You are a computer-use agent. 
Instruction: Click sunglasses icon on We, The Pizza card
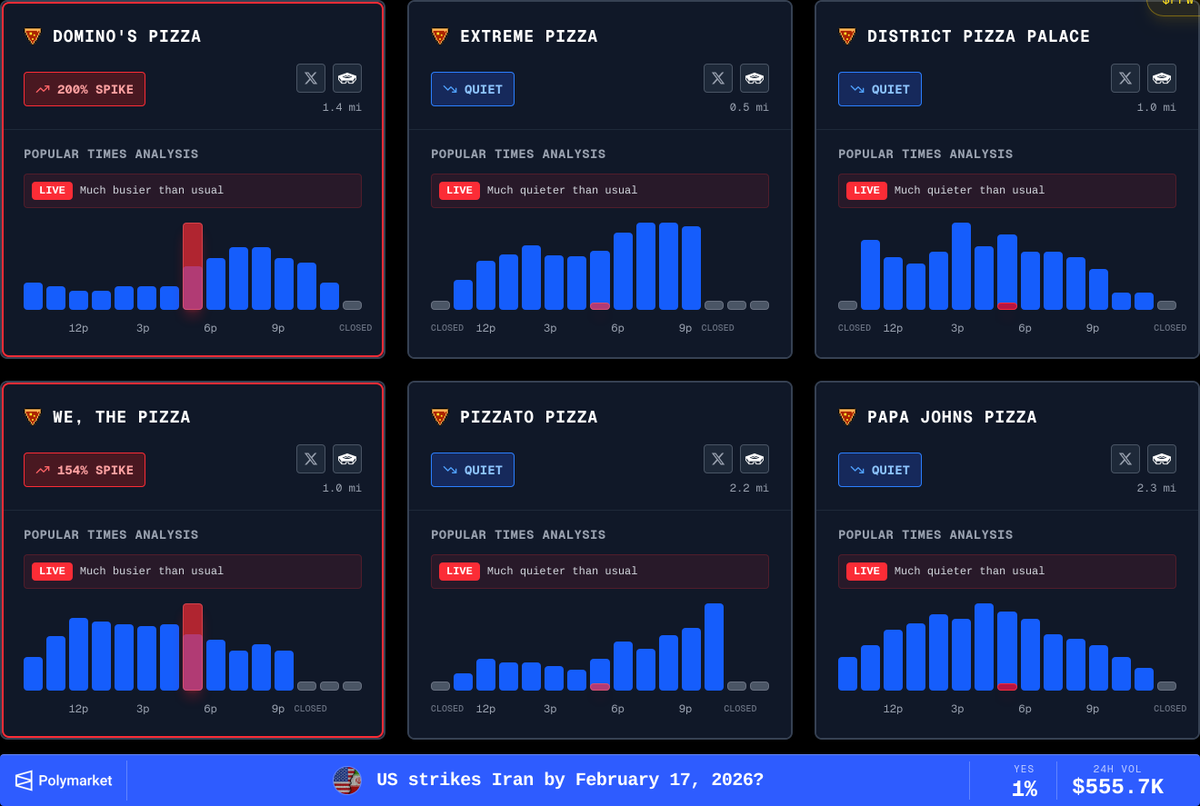(x=348, y=459)
